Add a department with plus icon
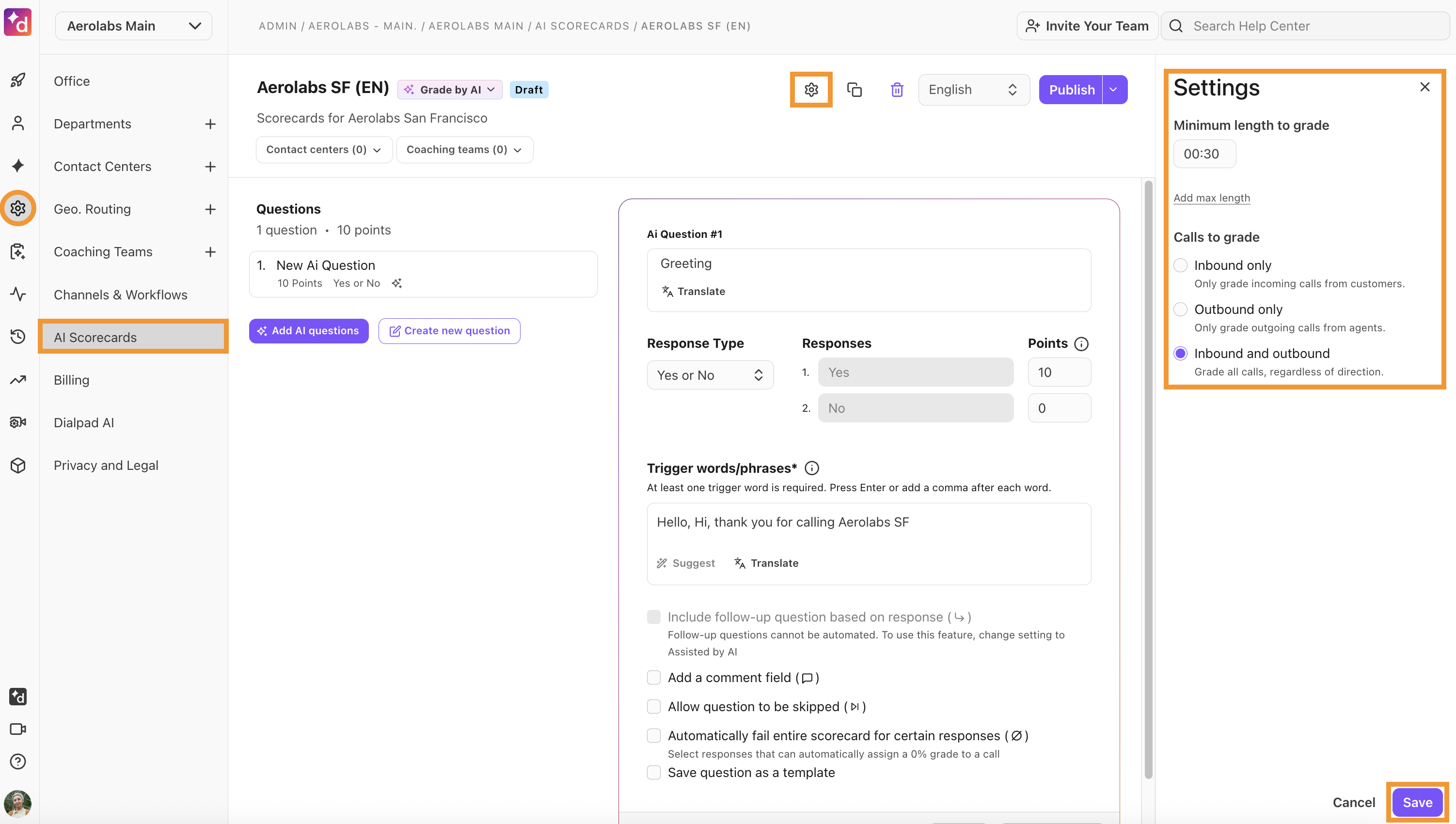Viewport: 1456px width, 824px height. [x=210, y=124]
